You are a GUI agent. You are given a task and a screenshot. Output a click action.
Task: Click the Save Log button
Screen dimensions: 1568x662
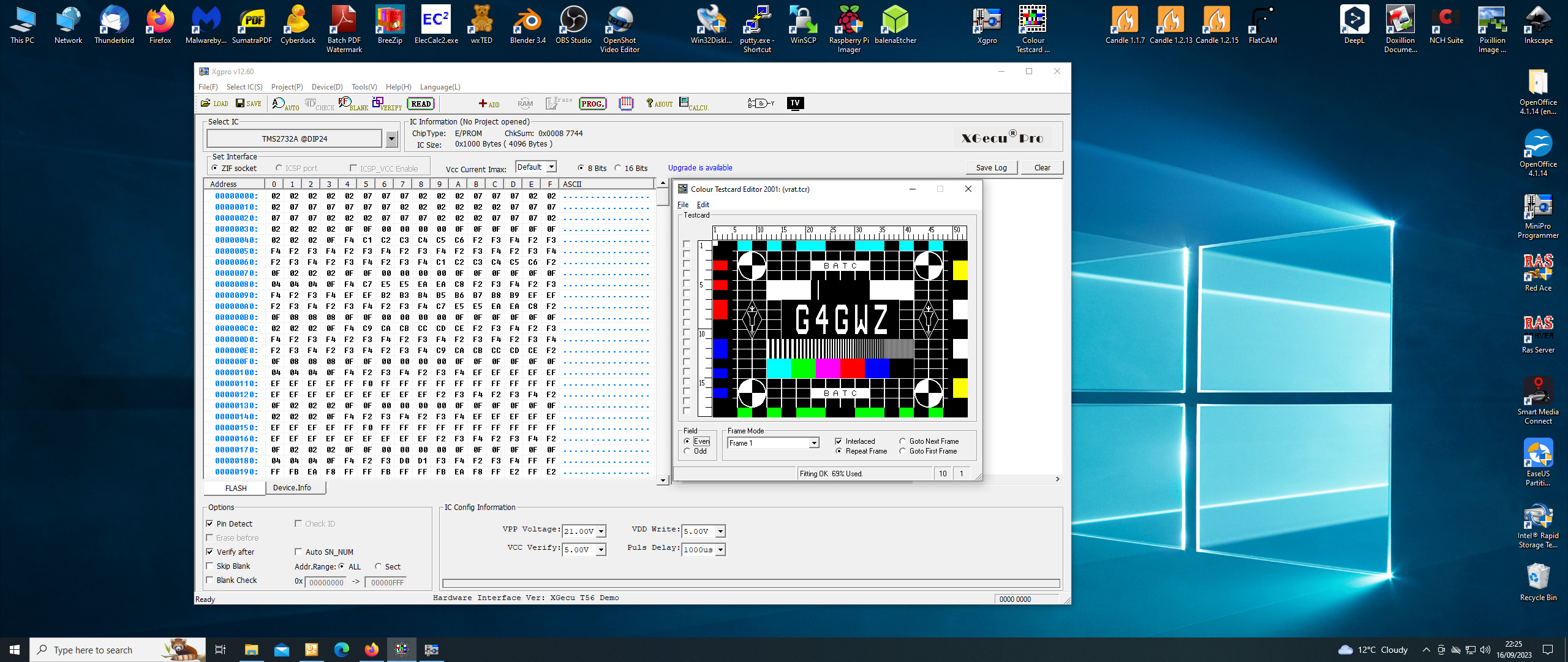pos(992,167)
